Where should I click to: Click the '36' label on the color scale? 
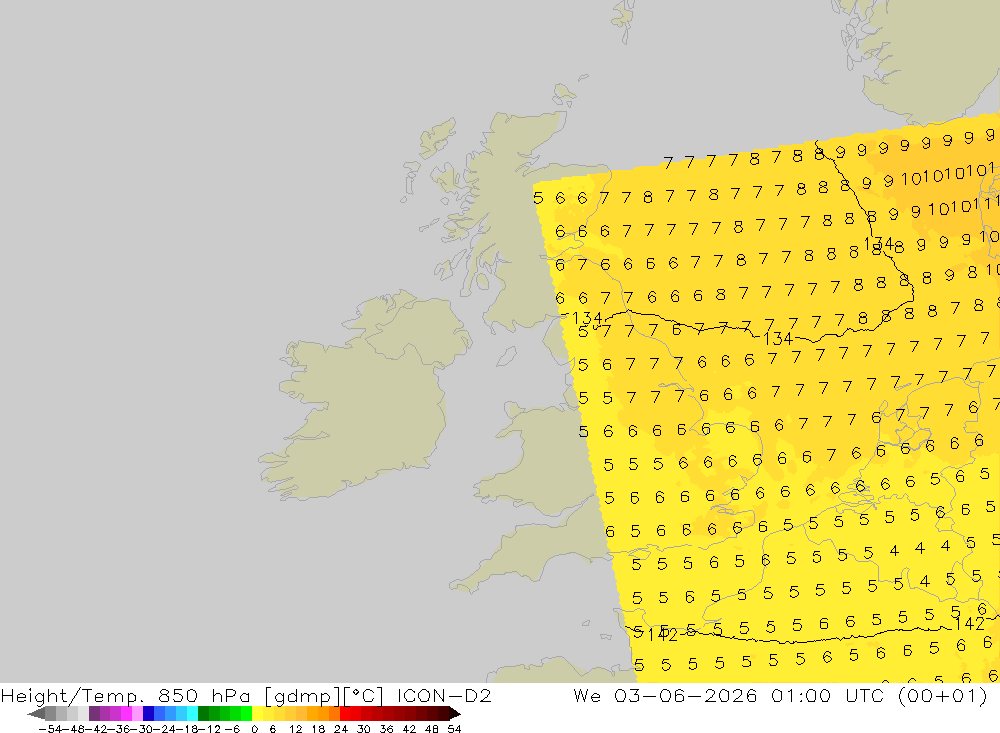point(386,729)
